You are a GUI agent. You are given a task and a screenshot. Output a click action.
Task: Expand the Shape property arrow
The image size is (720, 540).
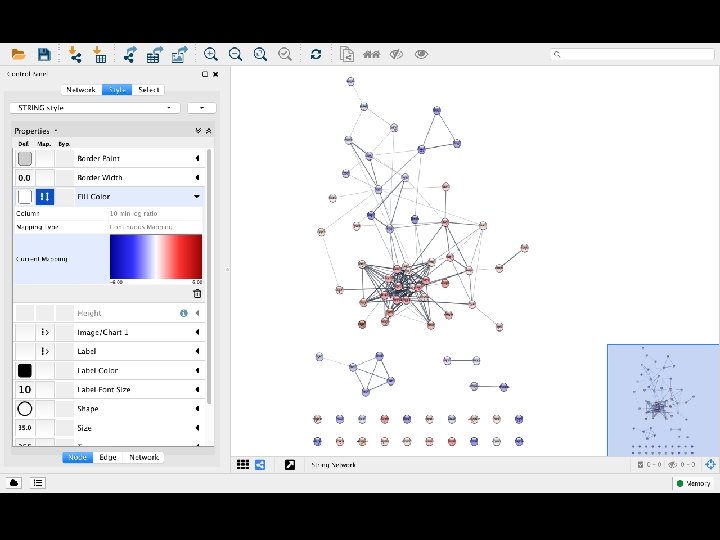point(197,409)
